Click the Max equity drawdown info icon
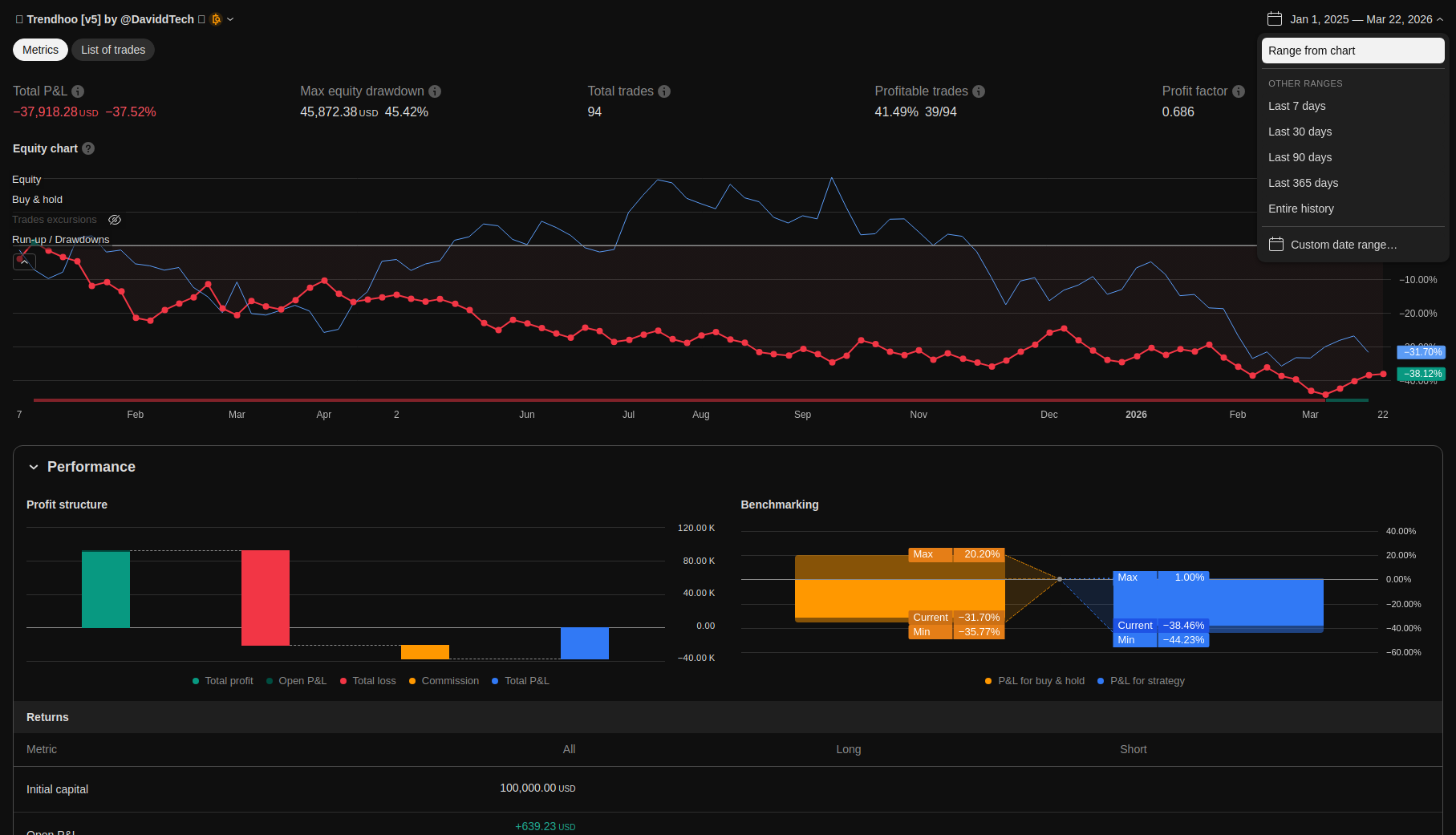1456x835 pixels. 435,91
